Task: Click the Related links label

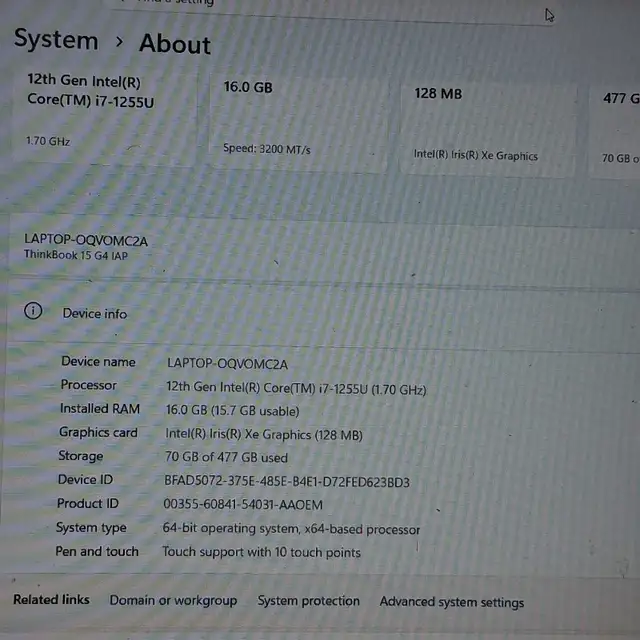Action: click(x=51, y=599)
